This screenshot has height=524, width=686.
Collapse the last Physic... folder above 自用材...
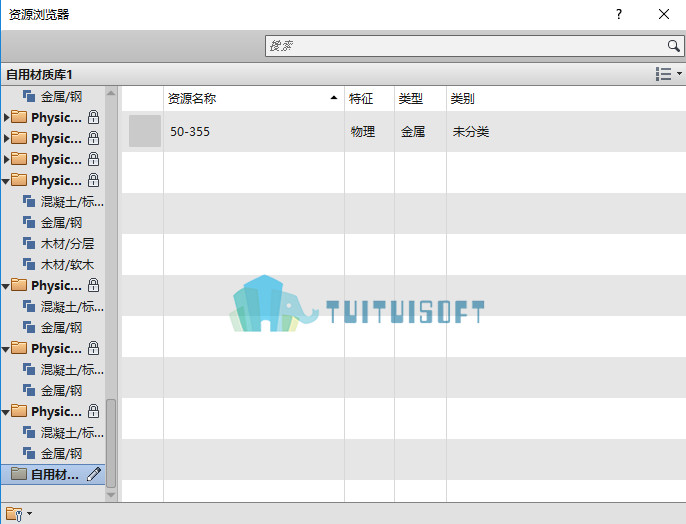pos(6,412)
